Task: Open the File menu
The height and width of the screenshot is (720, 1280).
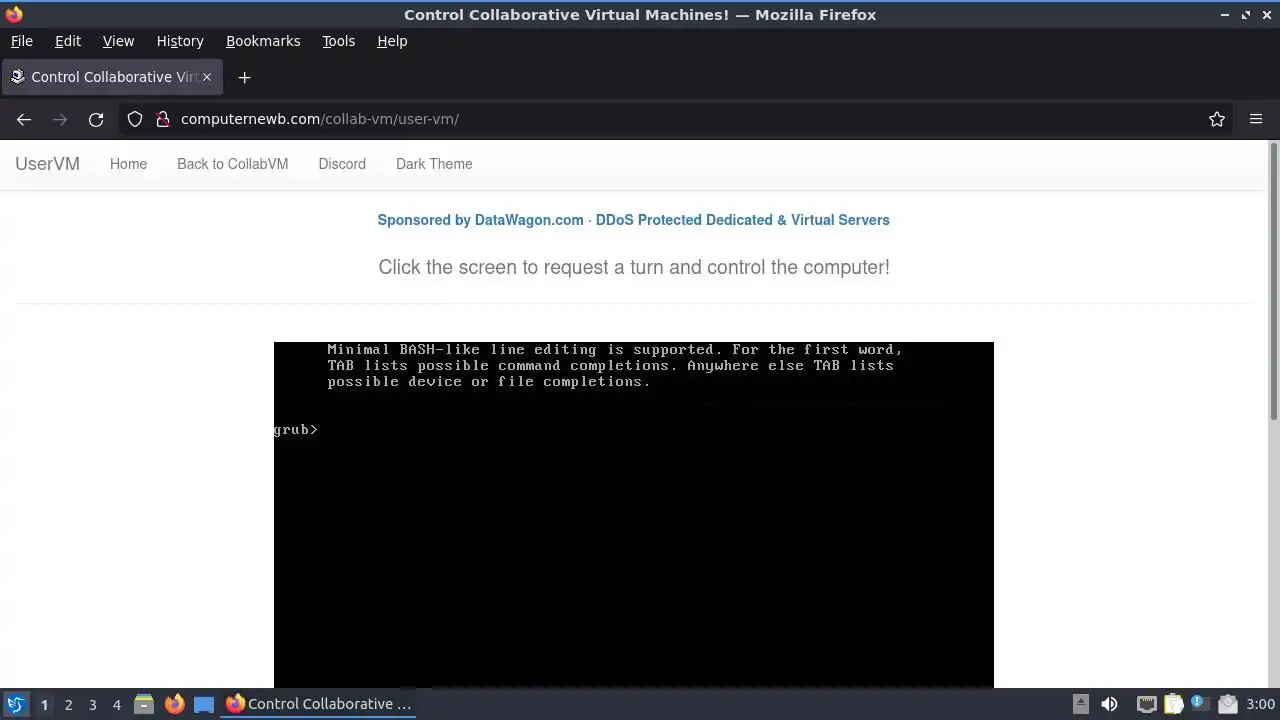Action: [x=22, y=41]
